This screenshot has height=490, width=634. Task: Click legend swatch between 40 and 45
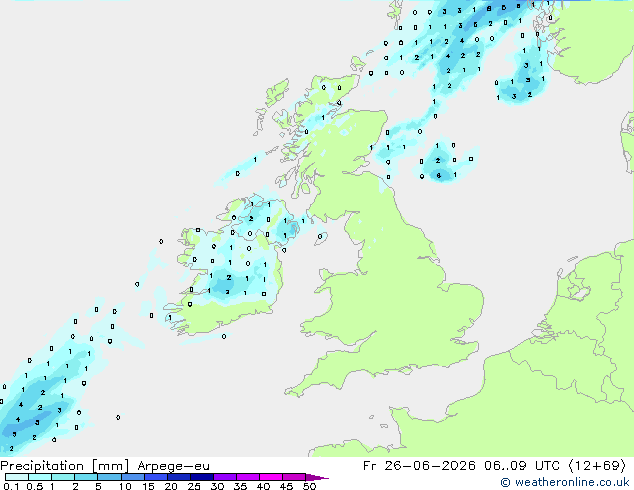[271, 477]
